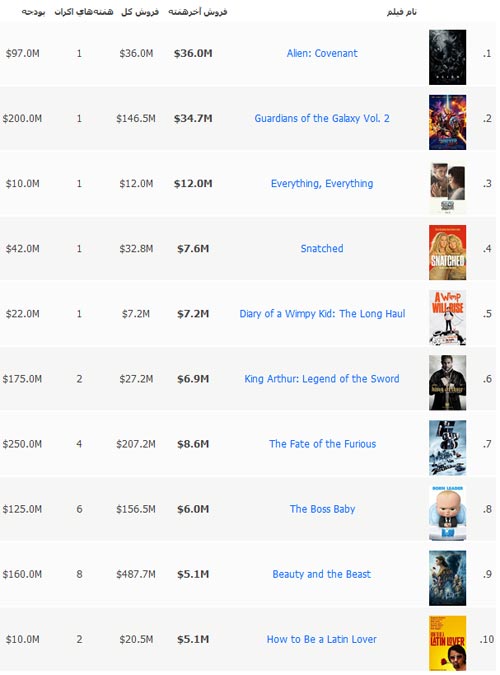Open Beauty and the Beast link

[322, 574]
